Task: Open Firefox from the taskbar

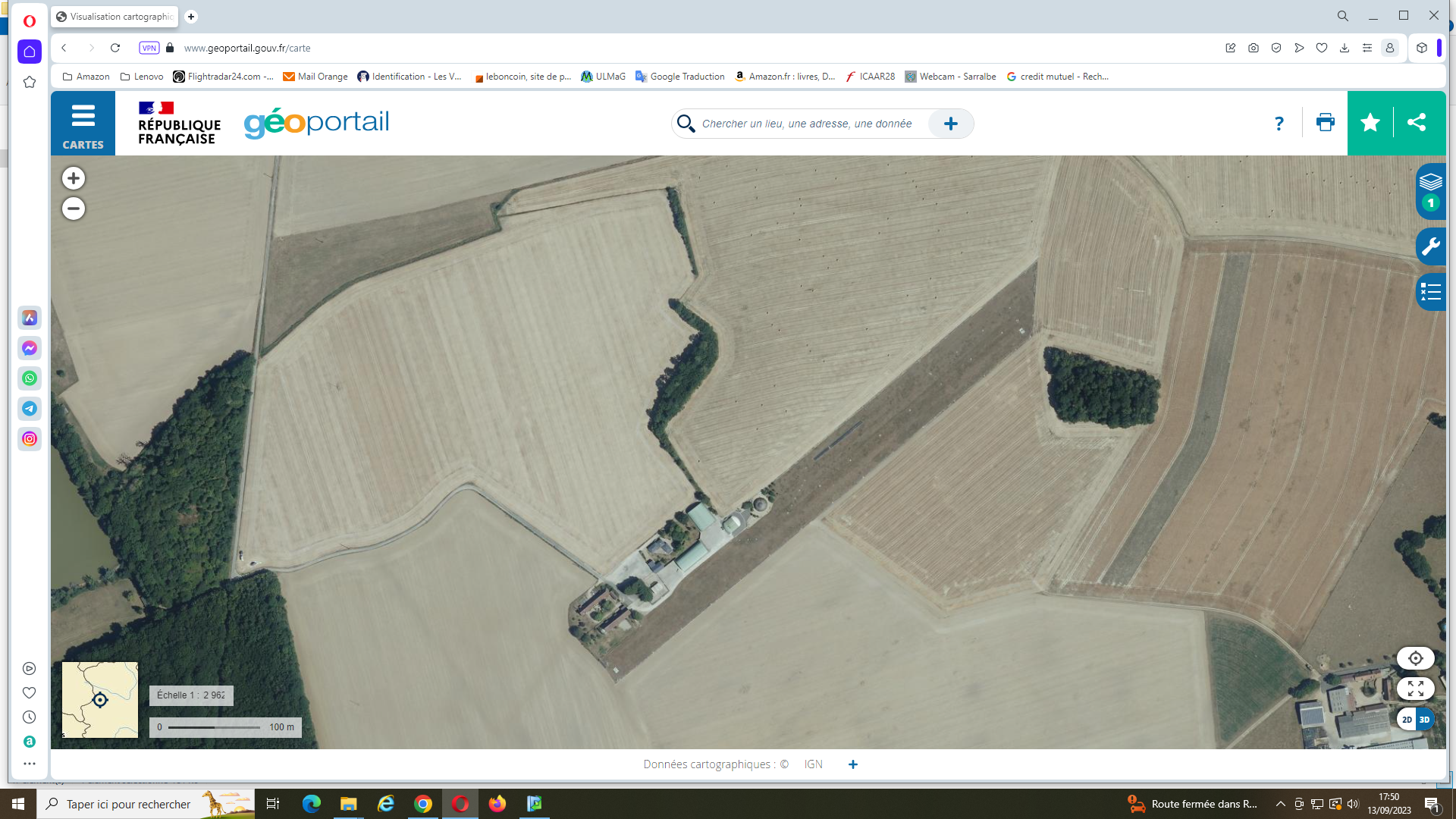Action: pos(497,804)
